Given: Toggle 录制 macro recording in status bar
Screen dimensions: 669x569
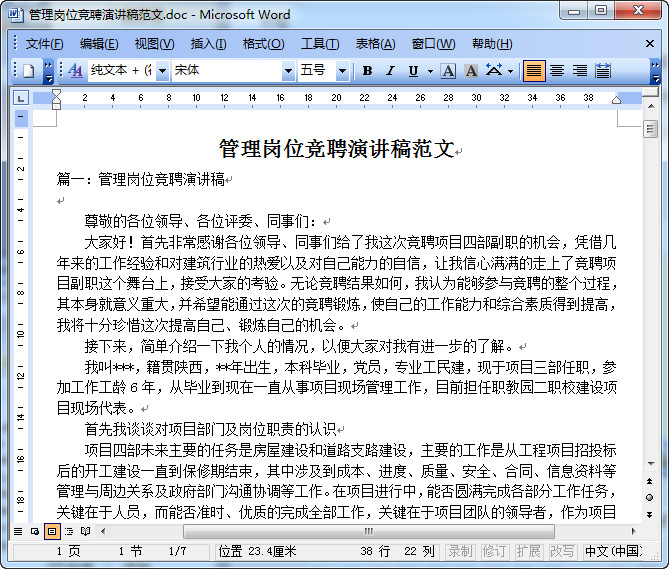Looking at the screenshot, I should click(460, 552).
